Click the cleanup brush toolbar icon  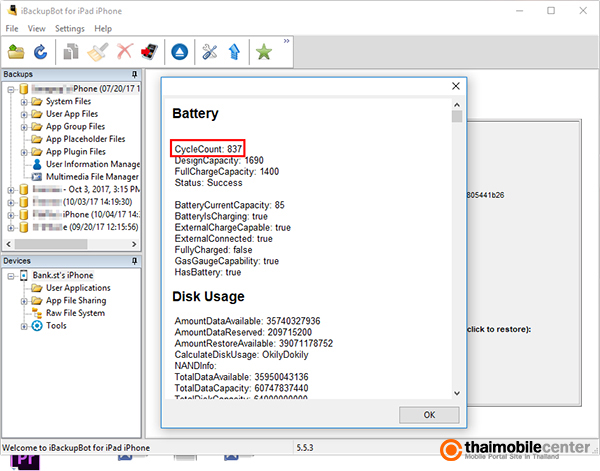(x=98, y=52)
